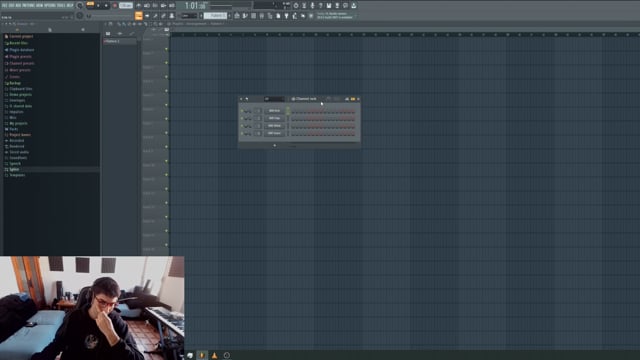640x360 pixels.
Task: Open the Channel rack options menu arrow
Action: click(241, 99)
